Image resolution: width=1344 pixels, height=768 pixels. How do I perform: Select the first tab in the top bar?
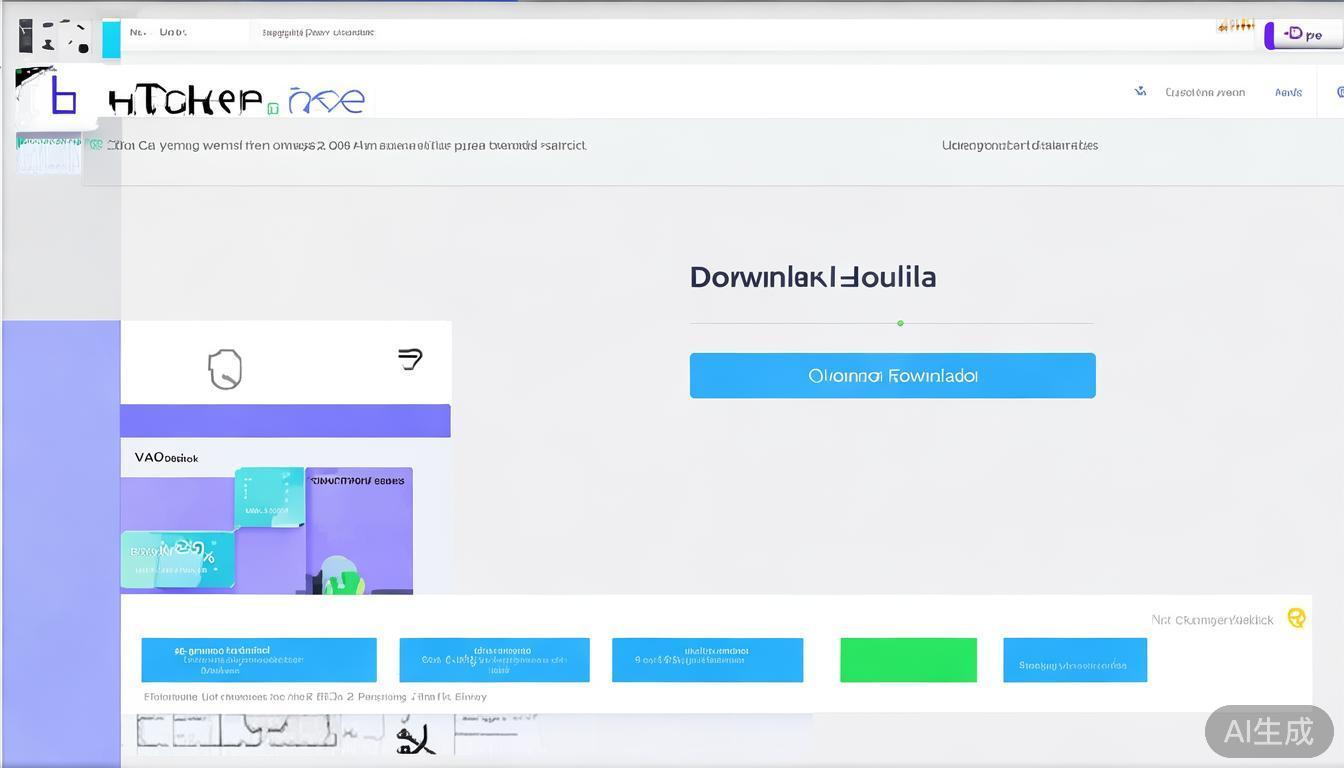pyautogui.click(x=138, y=32)
